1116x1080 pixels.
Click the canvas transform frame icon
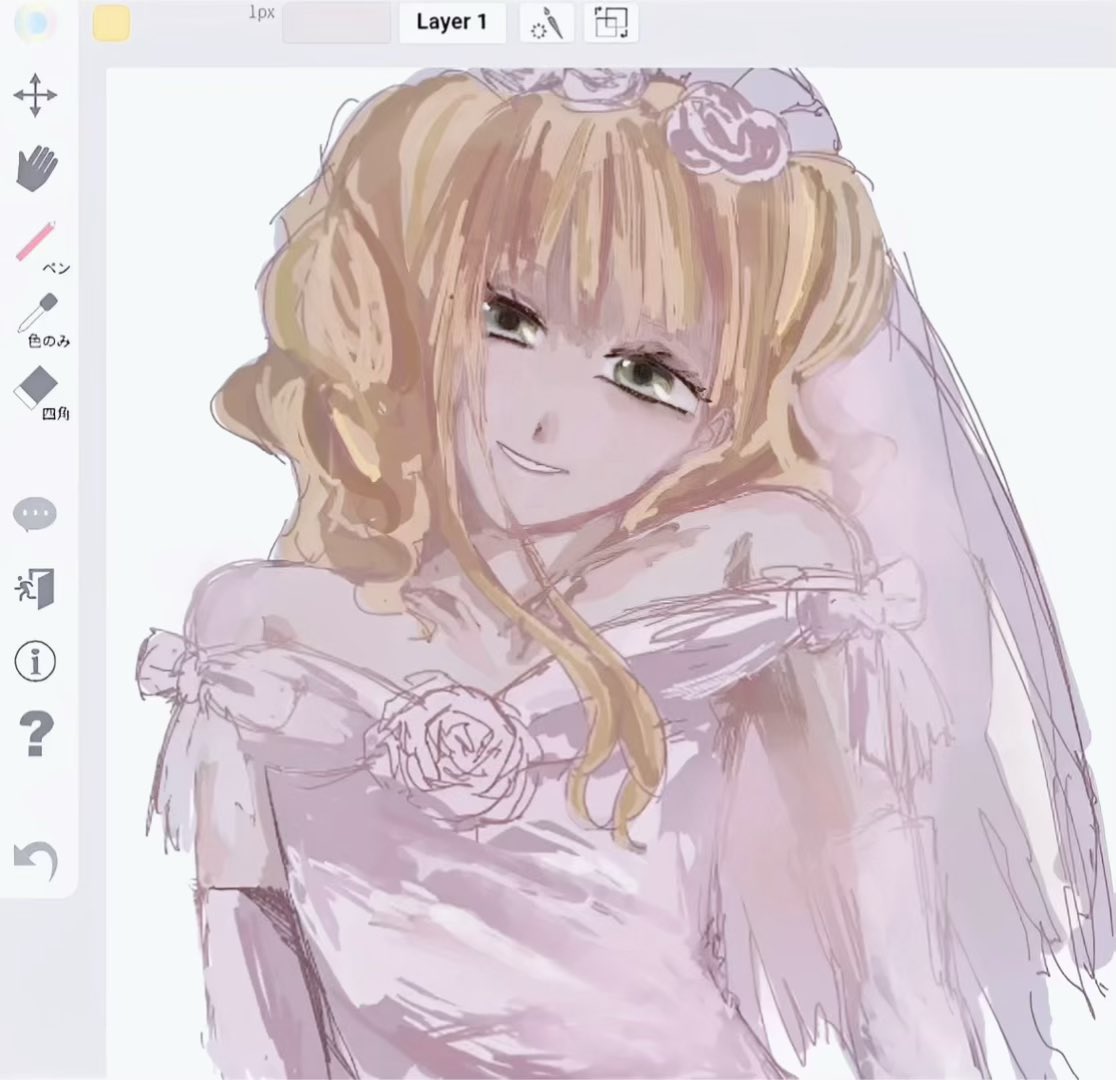[611, 23]
